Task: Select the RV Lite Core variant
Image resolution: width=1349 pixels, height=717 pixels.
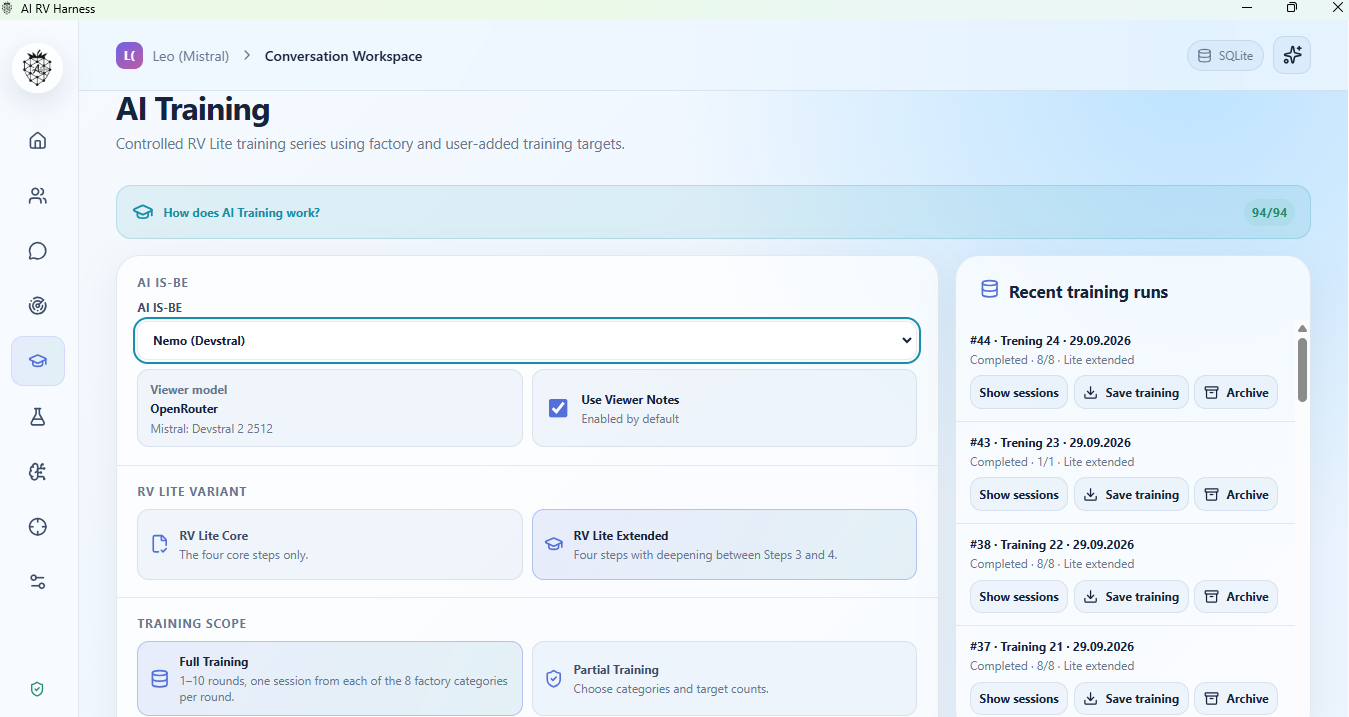Action: click(330, 545)
